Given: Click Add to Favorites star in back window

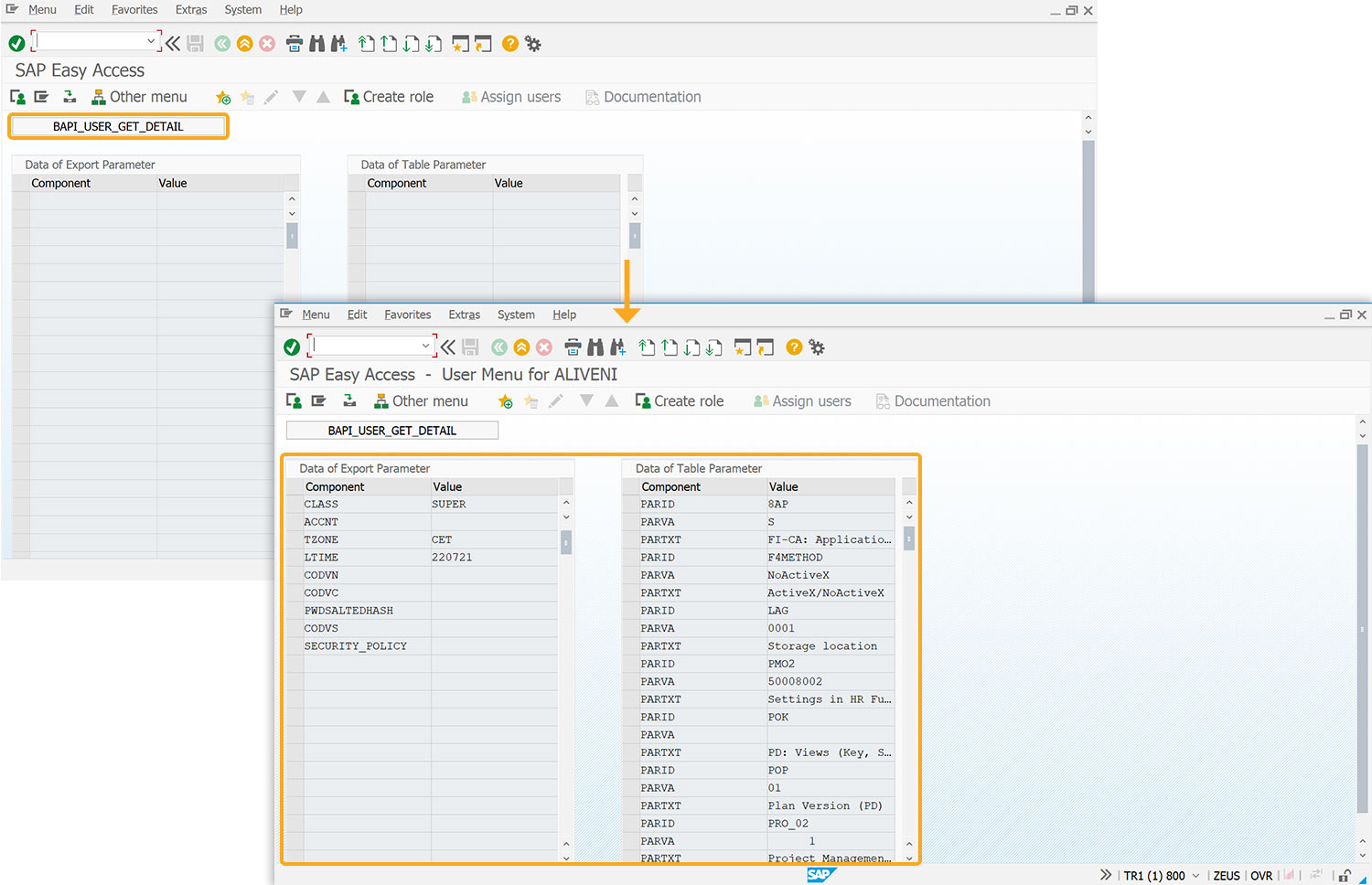Looking at the screenshot, I should 223,97.
